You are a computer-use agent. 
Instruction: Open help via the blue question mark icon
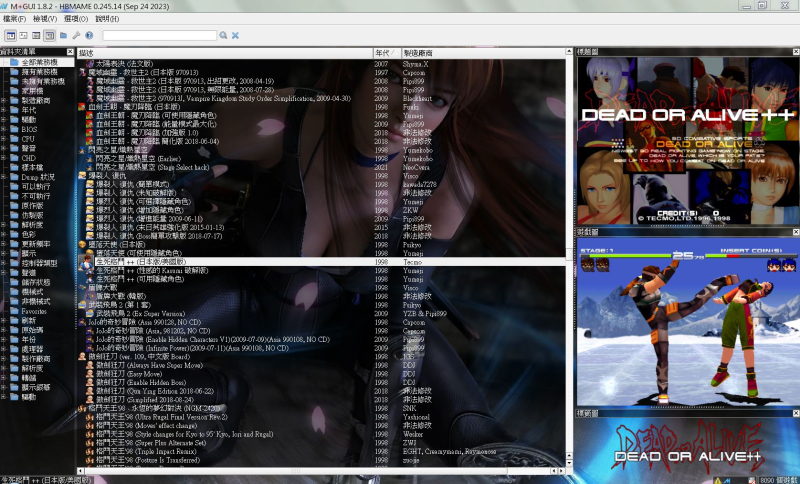[x=89, y=35]
